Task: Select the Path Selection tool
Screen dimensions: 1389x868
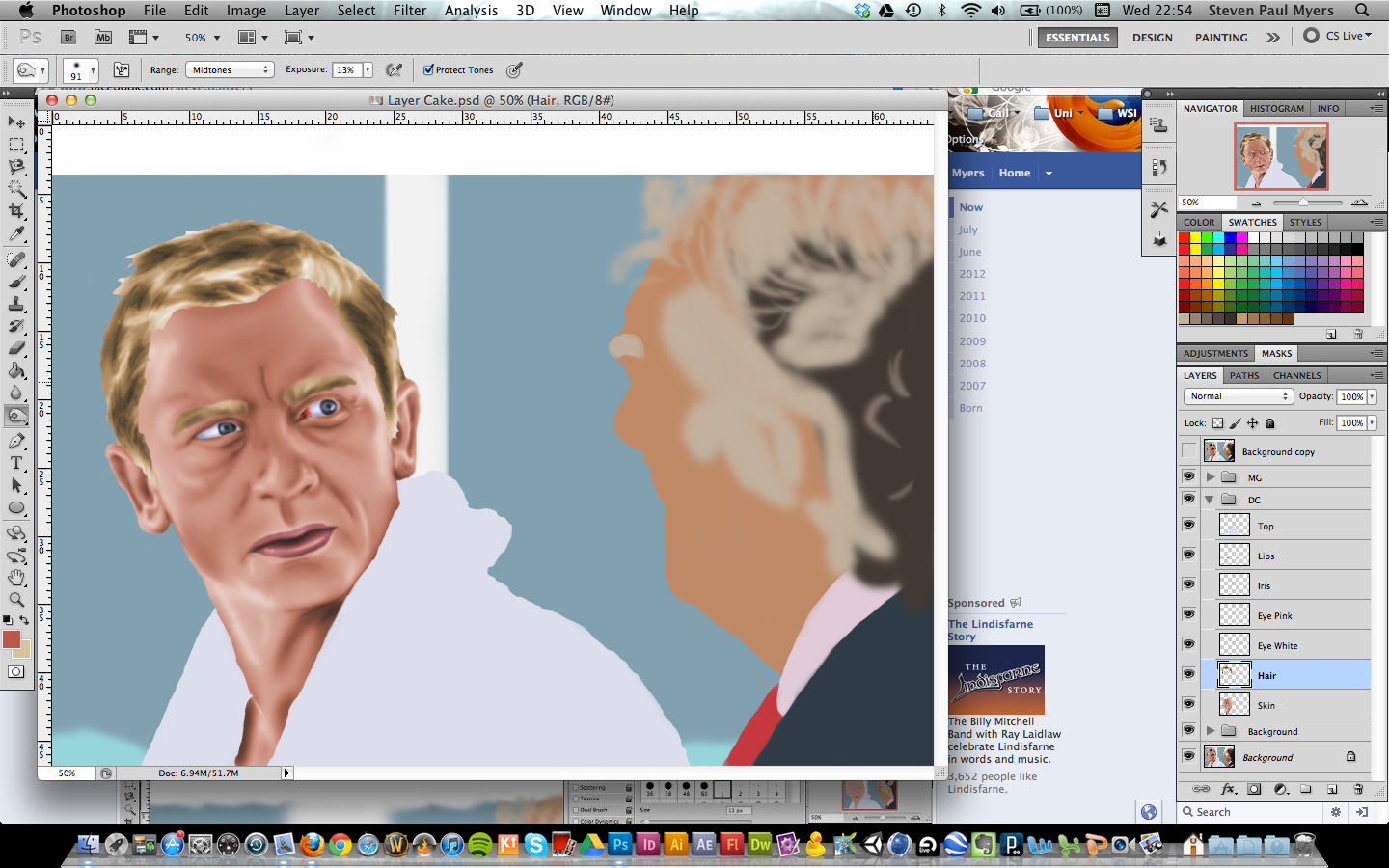Action: 16,485
